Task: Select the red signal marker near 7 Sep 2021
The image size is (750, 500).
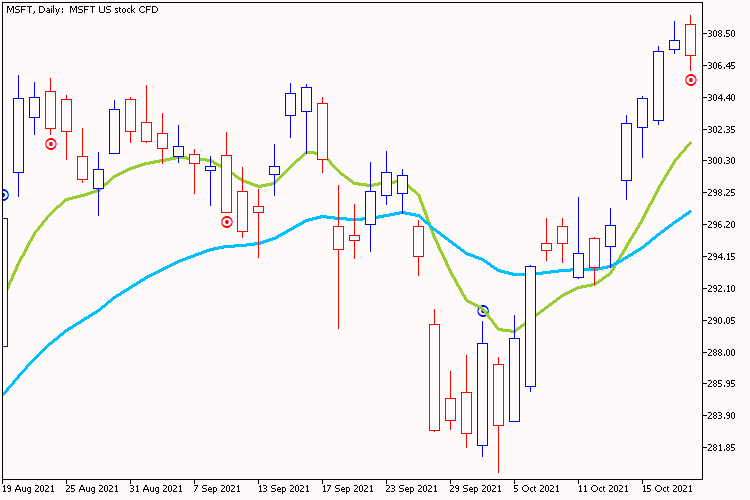Action: tap(227, 222)
